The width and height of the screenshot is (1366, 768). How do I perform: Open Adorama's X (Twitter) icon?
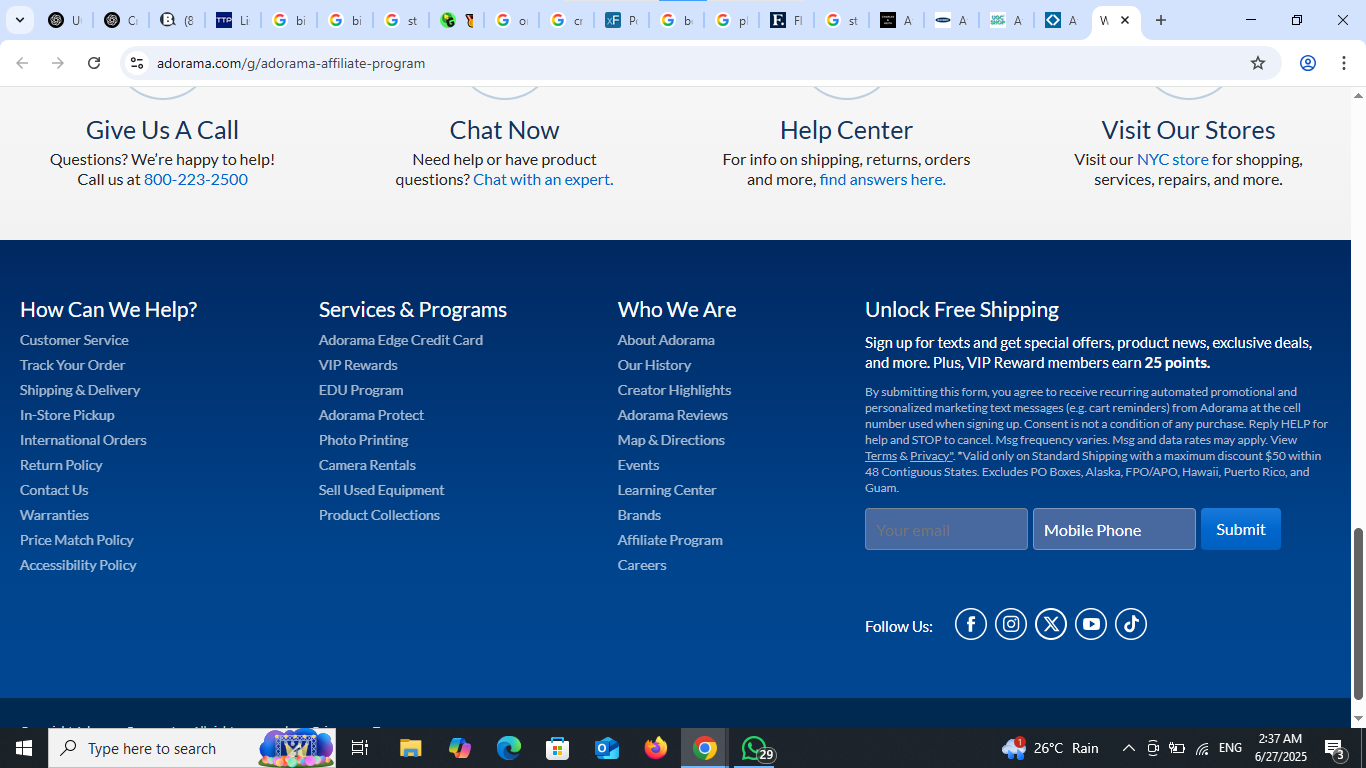(1051, 624)
